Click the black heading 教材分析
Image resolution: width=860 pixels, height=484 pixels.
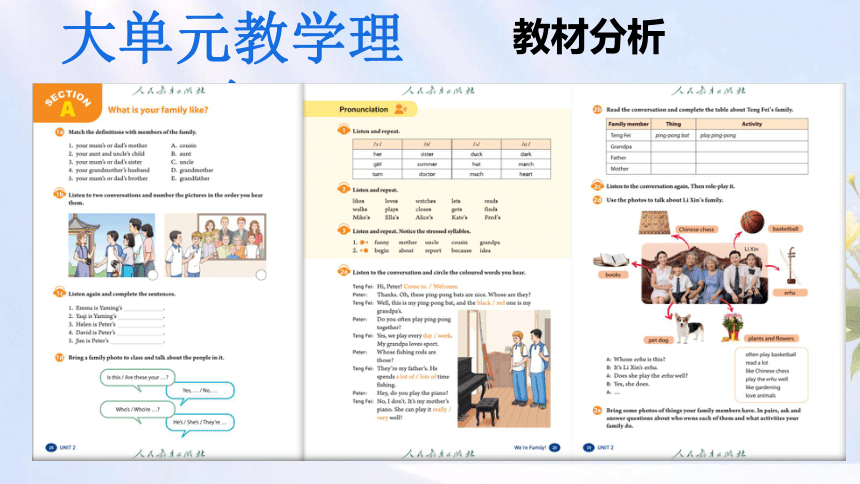point(589,37)
